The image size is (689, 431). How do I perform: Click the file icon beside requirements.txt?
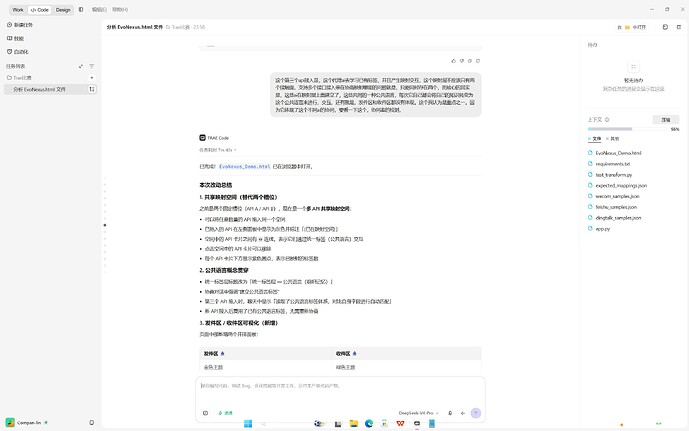(590, 164)
